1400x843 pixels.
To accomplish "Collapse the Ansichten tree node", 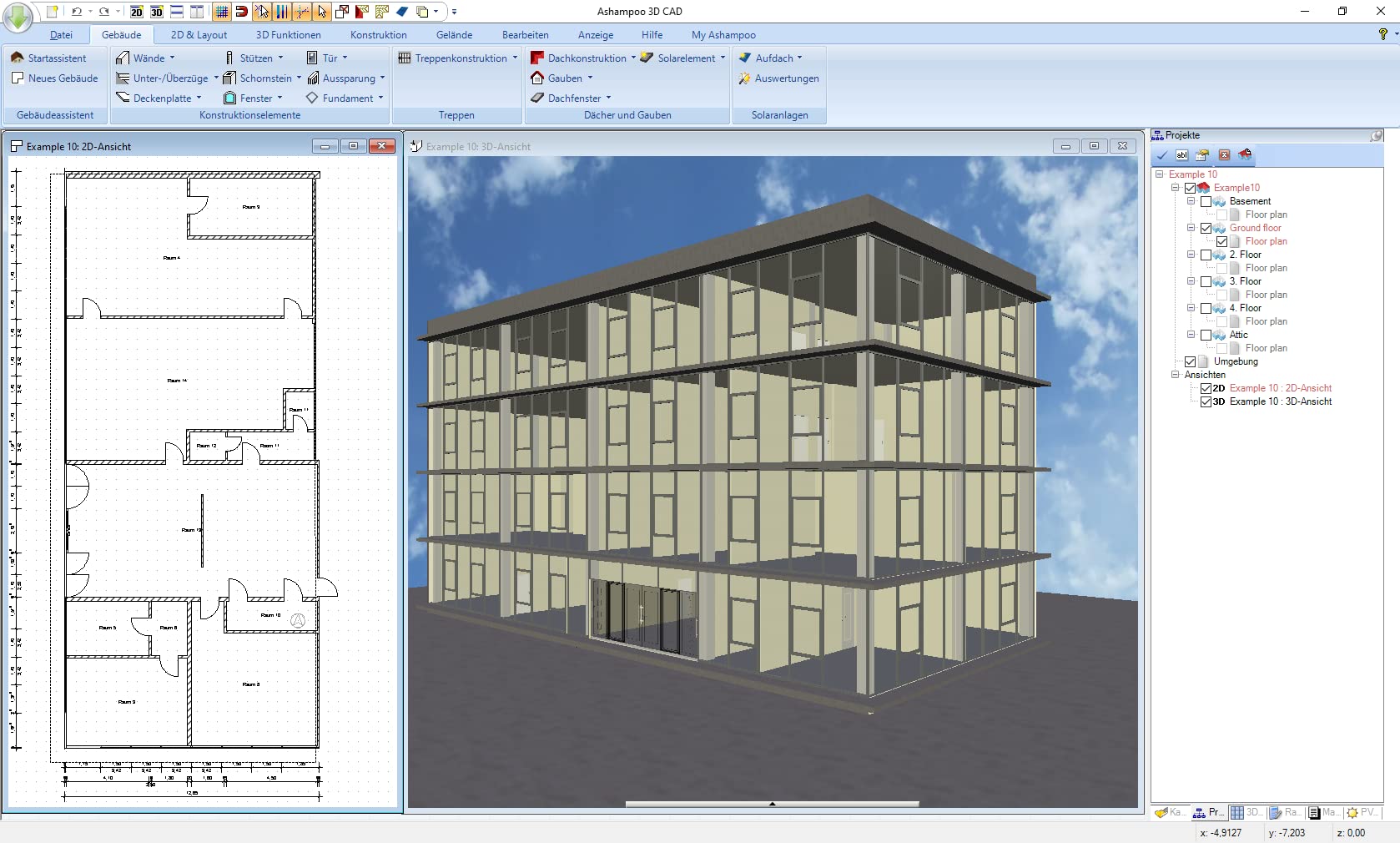I will tap(1175, 375).
